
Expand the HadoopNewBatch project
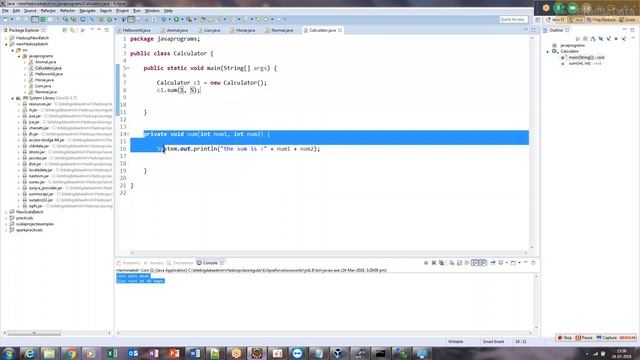click(x=6, y=38)
